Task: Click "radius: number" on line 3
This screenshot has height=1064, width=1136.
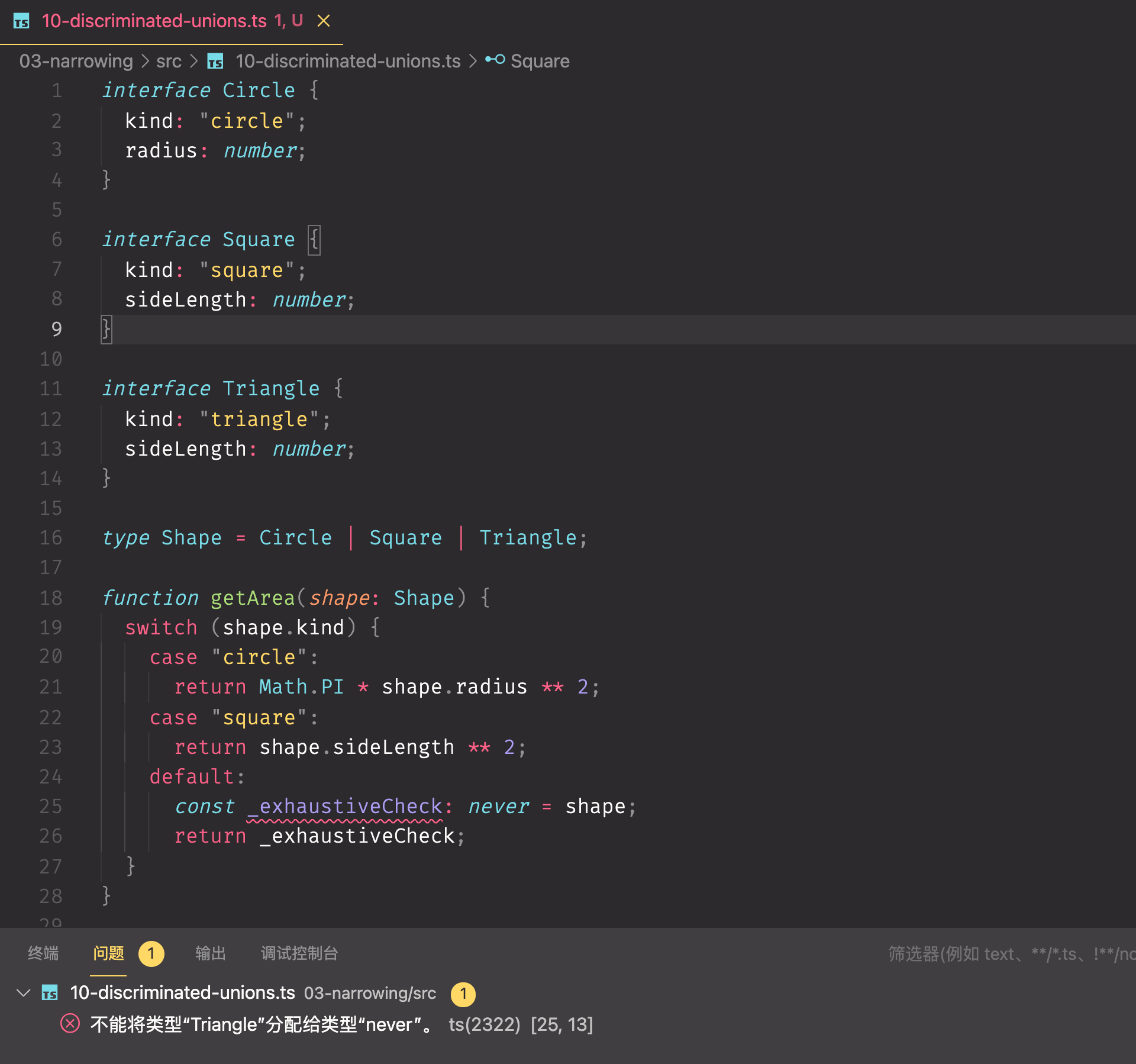Action: coord(211,151)
